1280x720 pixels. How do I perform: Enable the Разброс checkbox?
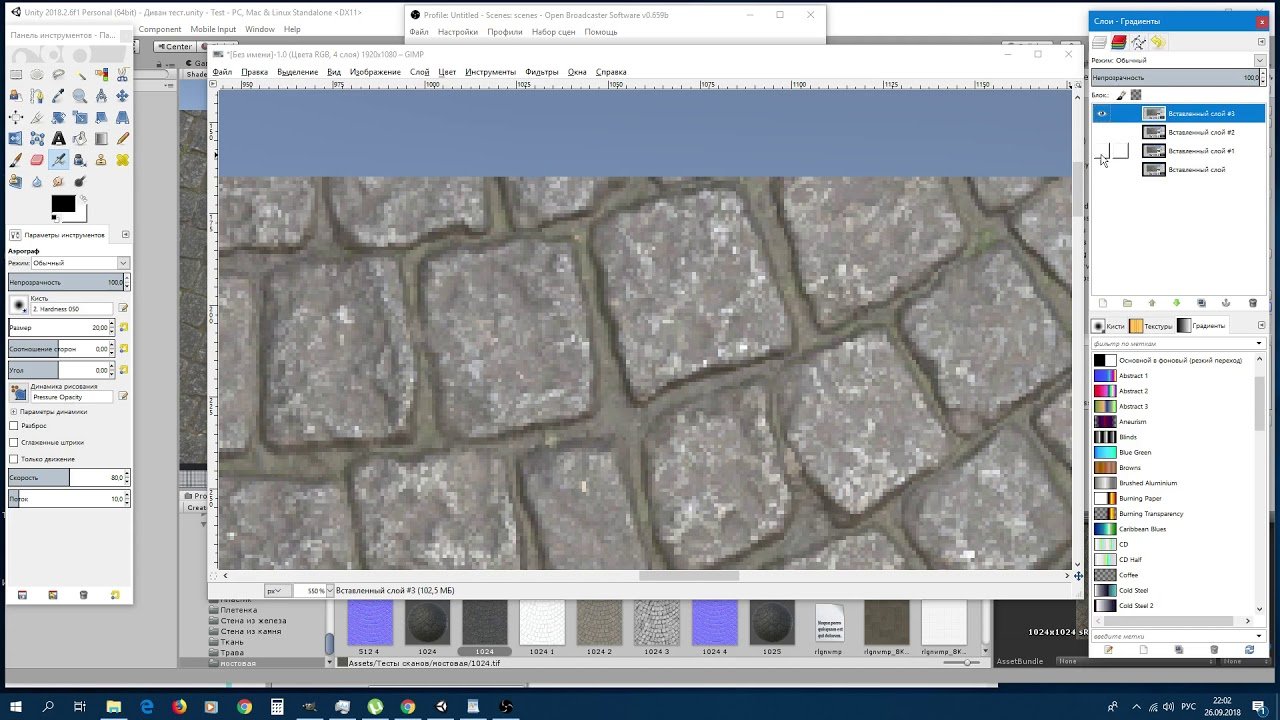click(14, 426)
